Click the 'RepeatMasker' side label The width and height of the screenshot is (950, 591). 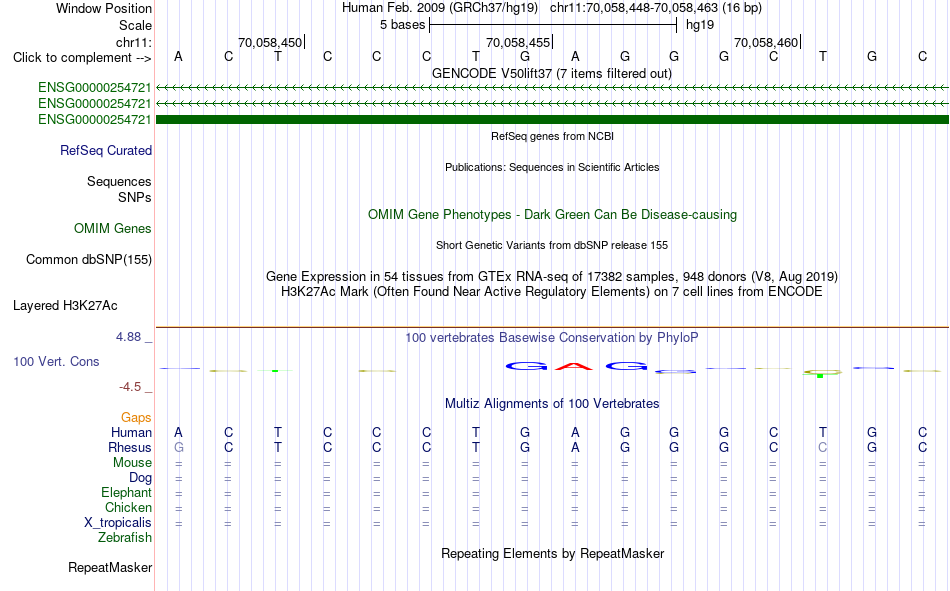point(110,567)
